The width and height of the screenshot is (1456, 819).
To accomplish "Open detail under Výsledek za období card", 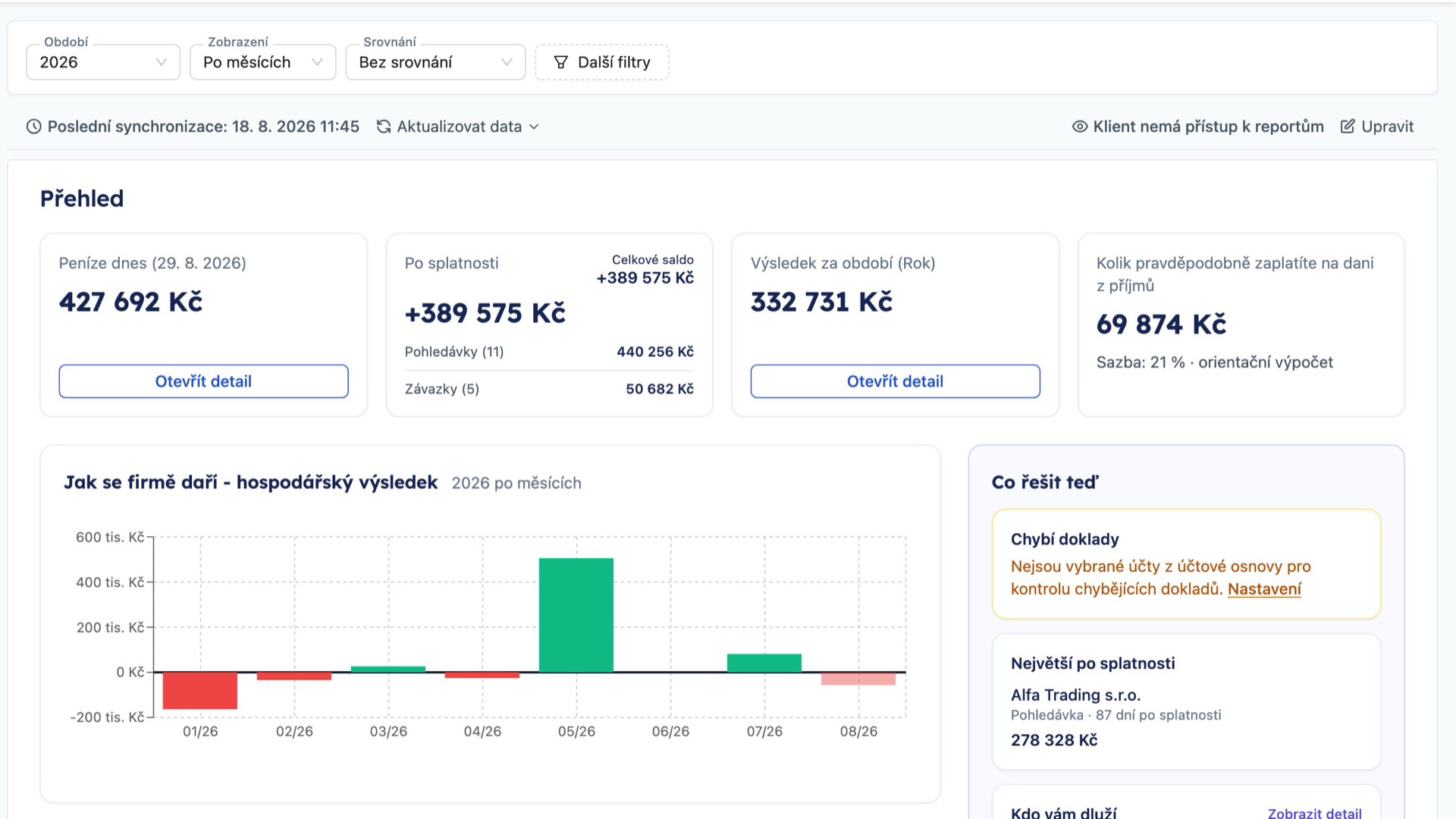I will [895, 381].
